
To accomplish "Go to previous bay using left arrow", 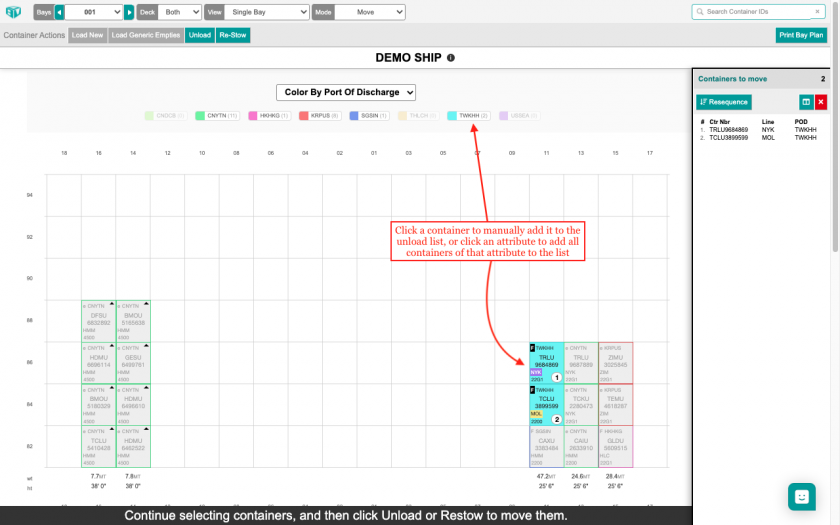I will [59, 12].
